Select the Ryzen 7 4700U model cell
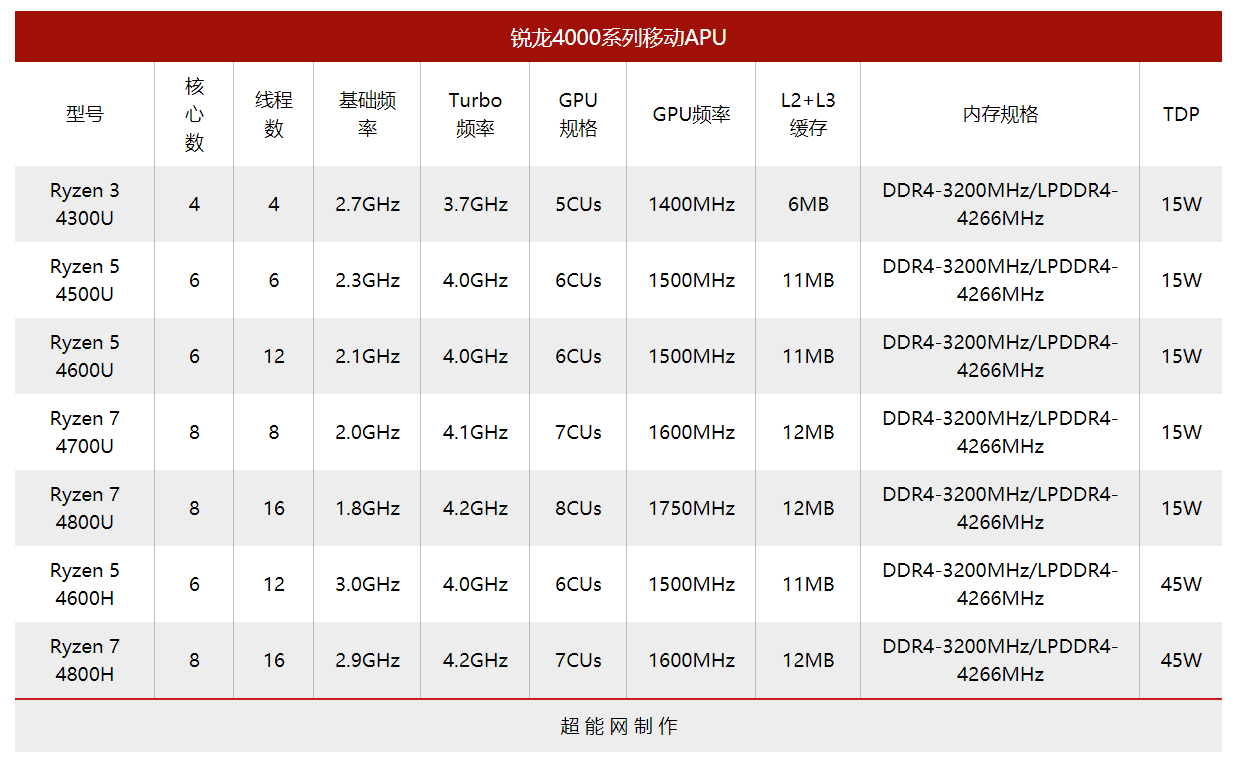Screen dimensions: 1238x761 coord(85,432)
